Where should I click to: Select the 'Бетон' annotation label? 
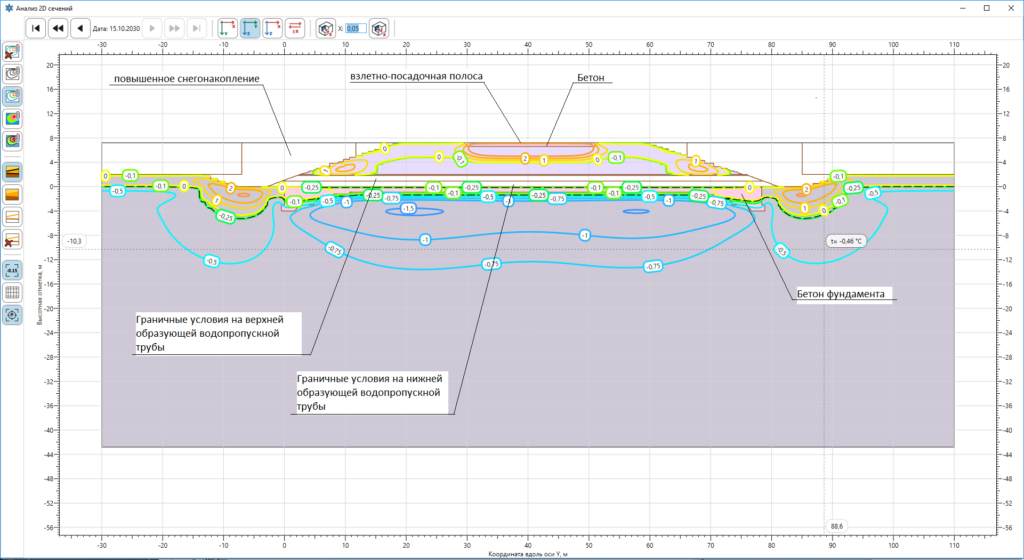pyautogui.click(x=590, y=78)
